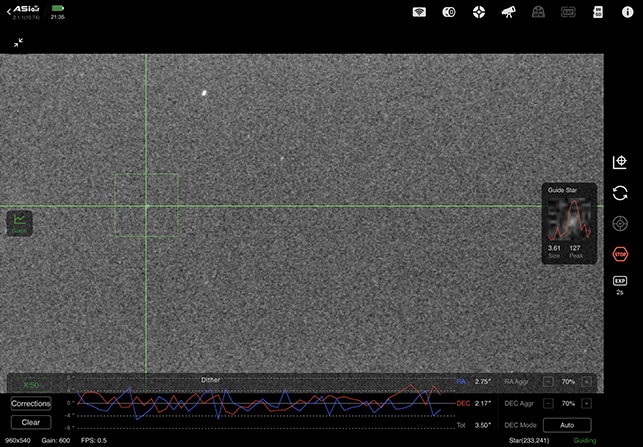Screen dimensions: 643x447
Task: Select the bright star in the image
Action: click(x=204, y=93)
